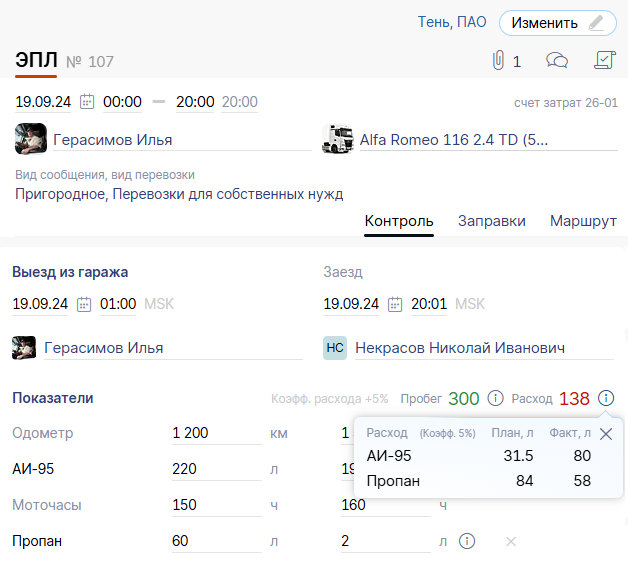Select driver field Герасимов Илья at top
The height and width of the screenshot is (575, 628).
tap(112, 140)
